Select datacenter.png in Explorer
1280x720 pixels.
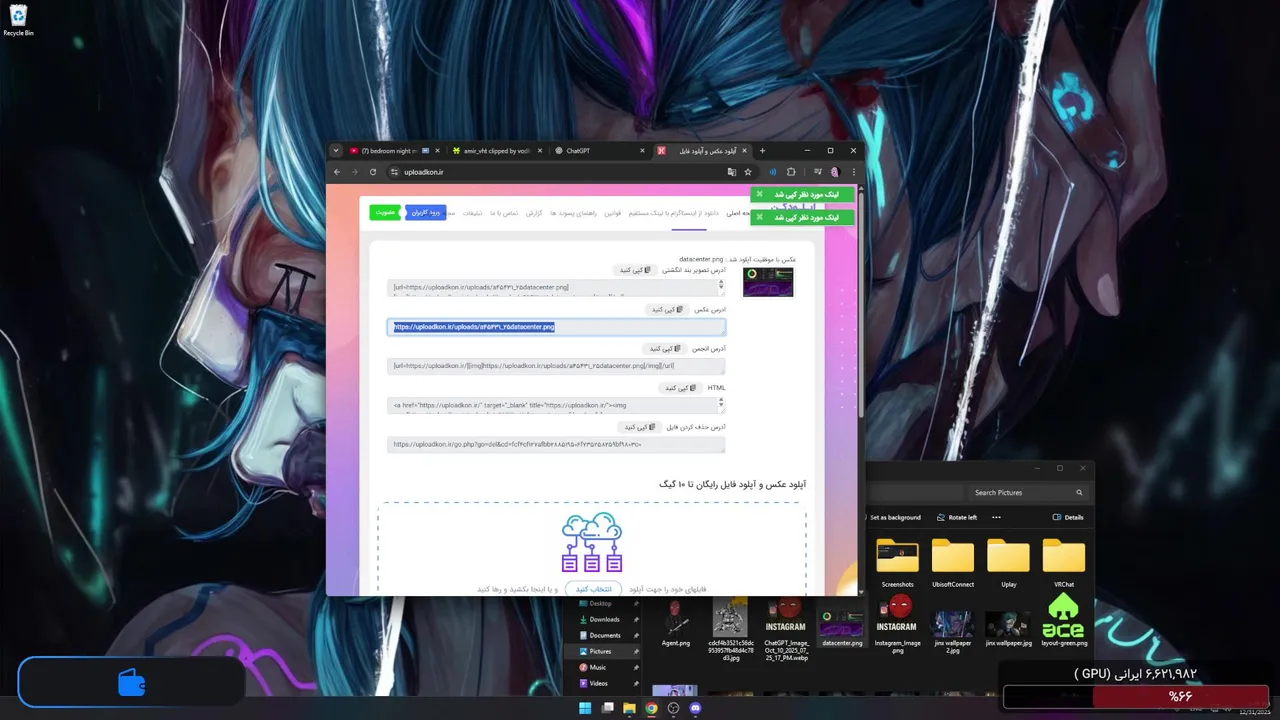[x=842, y=622]
